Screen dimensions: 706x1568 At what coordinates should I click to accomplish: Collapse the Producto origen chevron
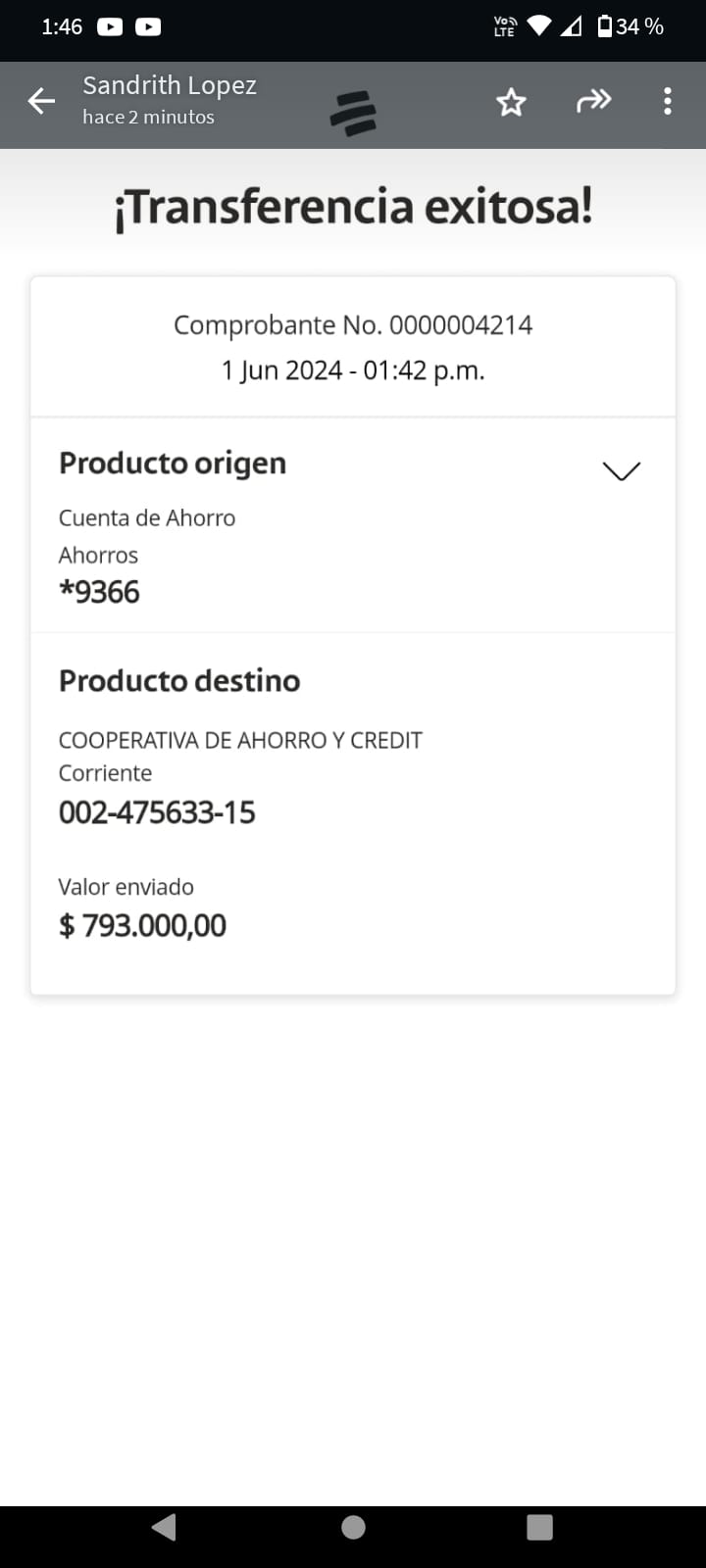click(621, 471)
